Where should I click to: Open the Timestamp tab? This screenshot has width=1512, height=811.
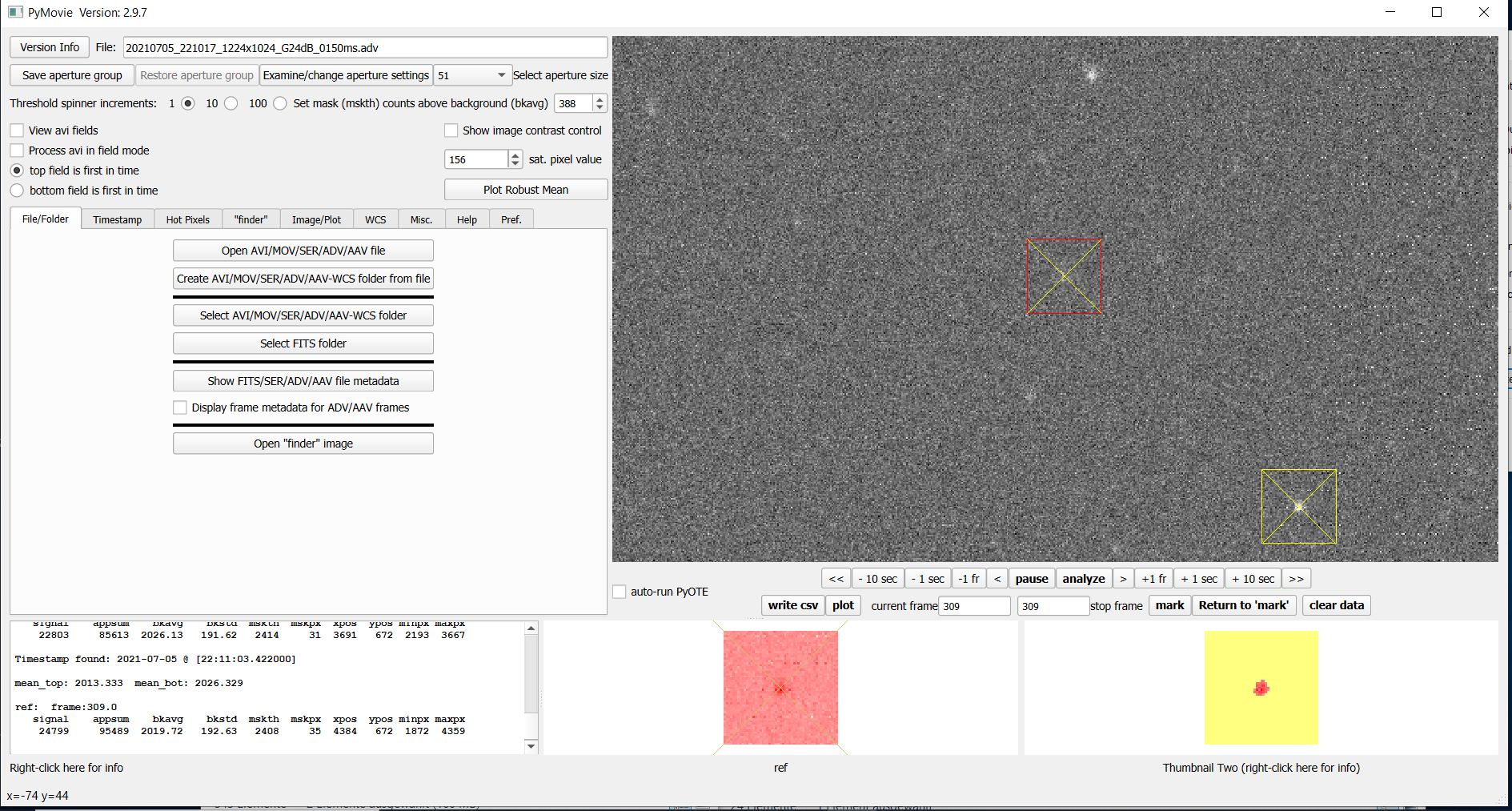[x=117, y=219]
